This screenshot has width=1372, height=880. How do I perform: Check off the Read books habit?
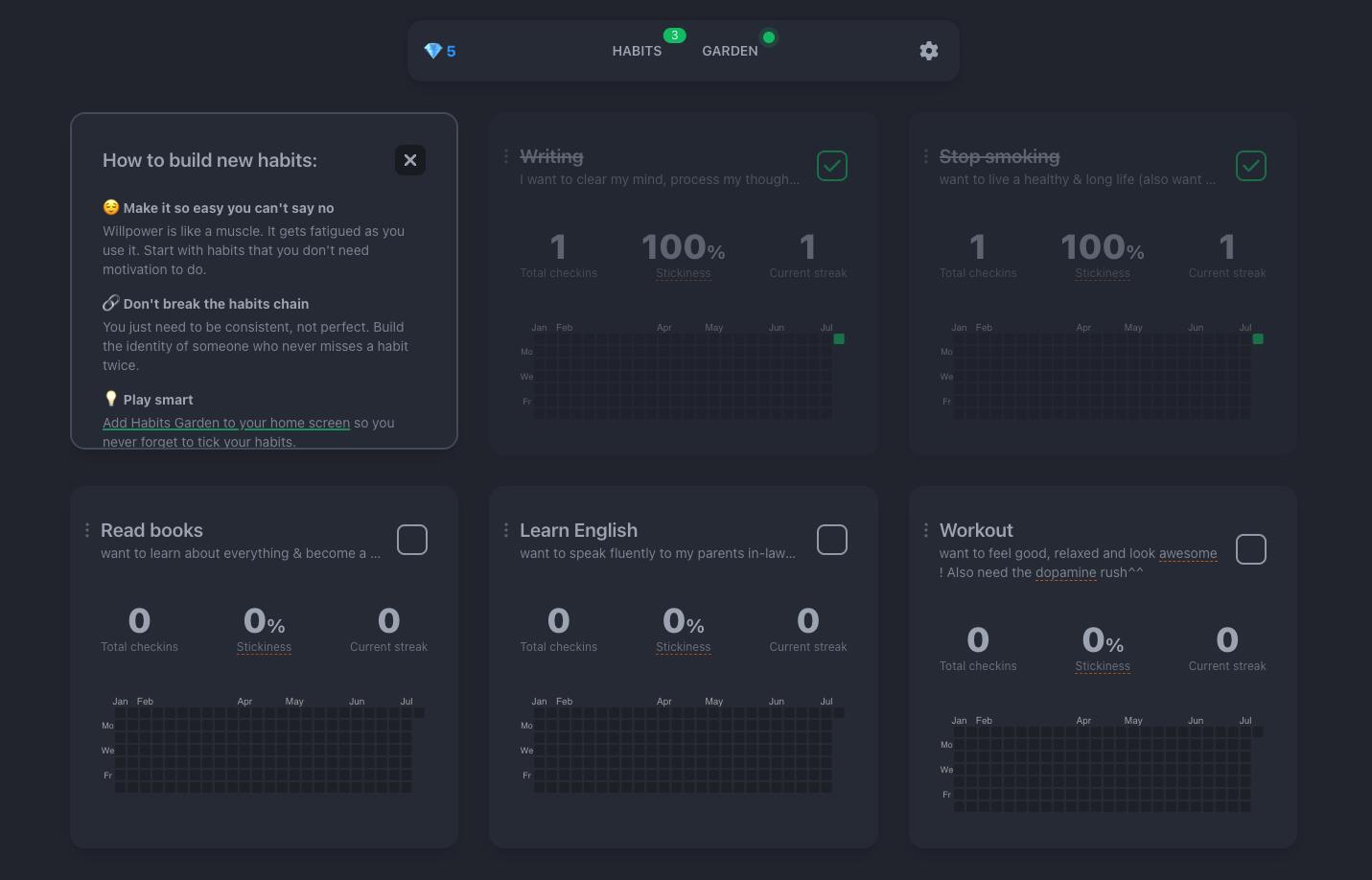pos(412,540)
